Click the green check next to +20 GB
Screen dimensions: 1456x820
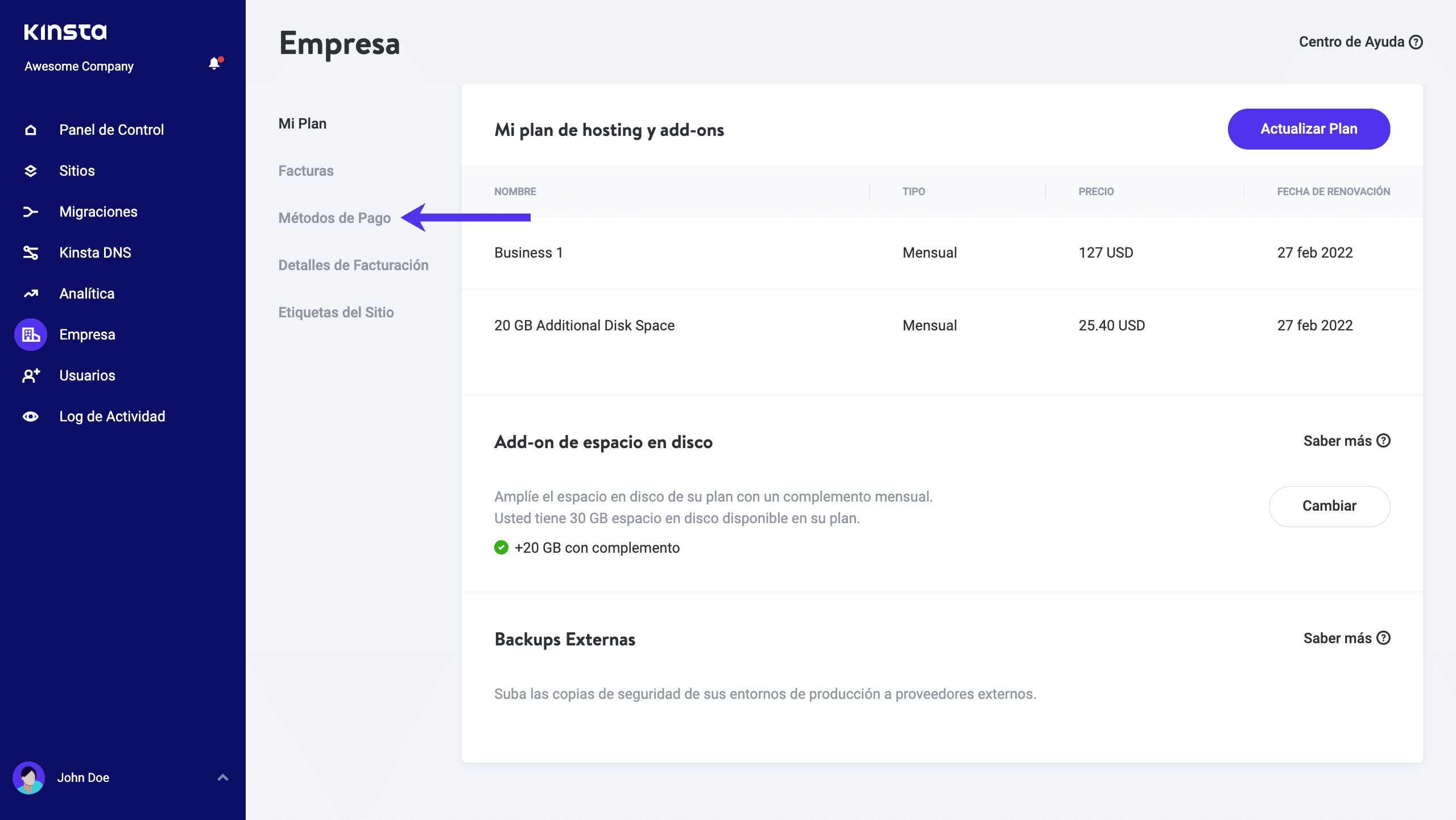point(501,548)
